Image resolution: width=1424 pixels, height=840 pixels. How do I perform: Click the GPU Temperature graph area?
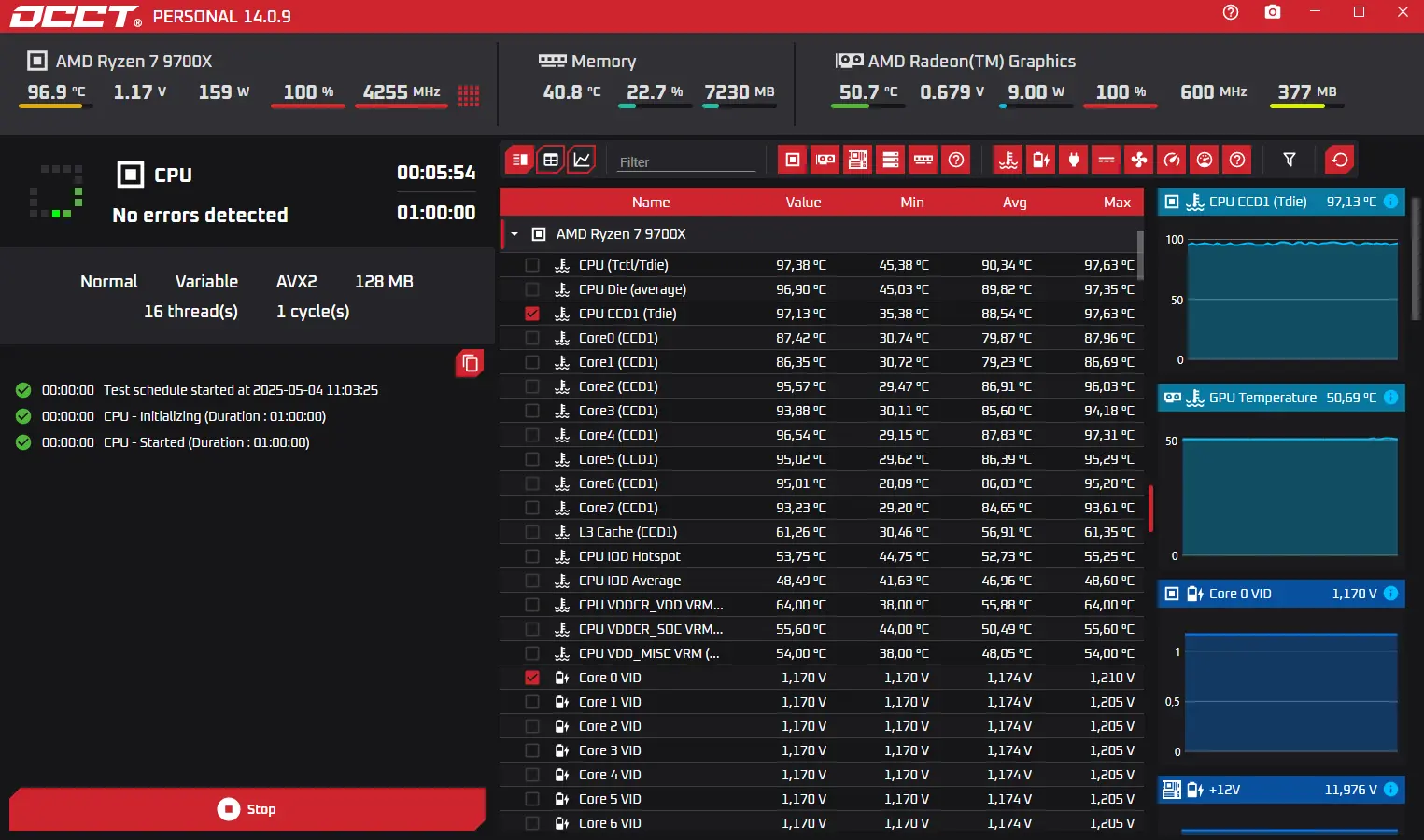(1290, 497)
